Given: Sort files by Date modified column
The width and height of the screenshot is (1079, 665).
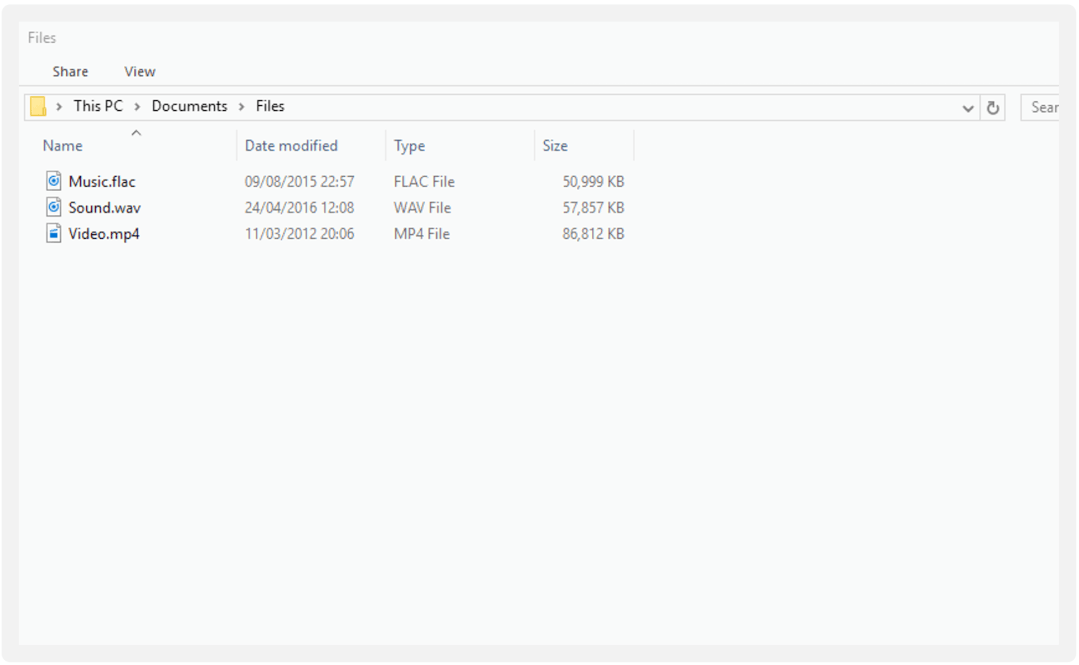Looking at the screenshot, I should pos(291,146).
